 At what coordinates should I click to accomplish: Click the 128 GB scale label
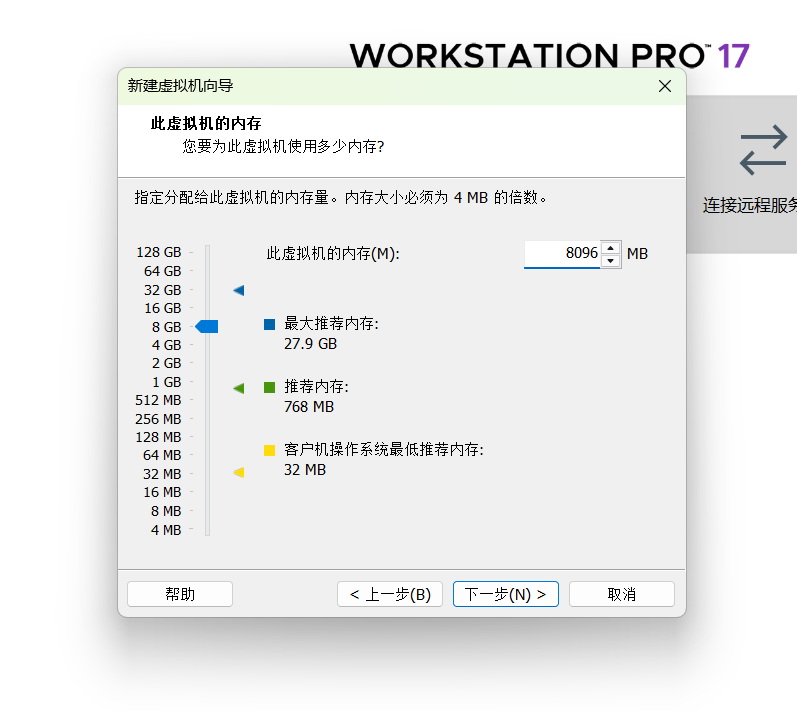[159, 252]
